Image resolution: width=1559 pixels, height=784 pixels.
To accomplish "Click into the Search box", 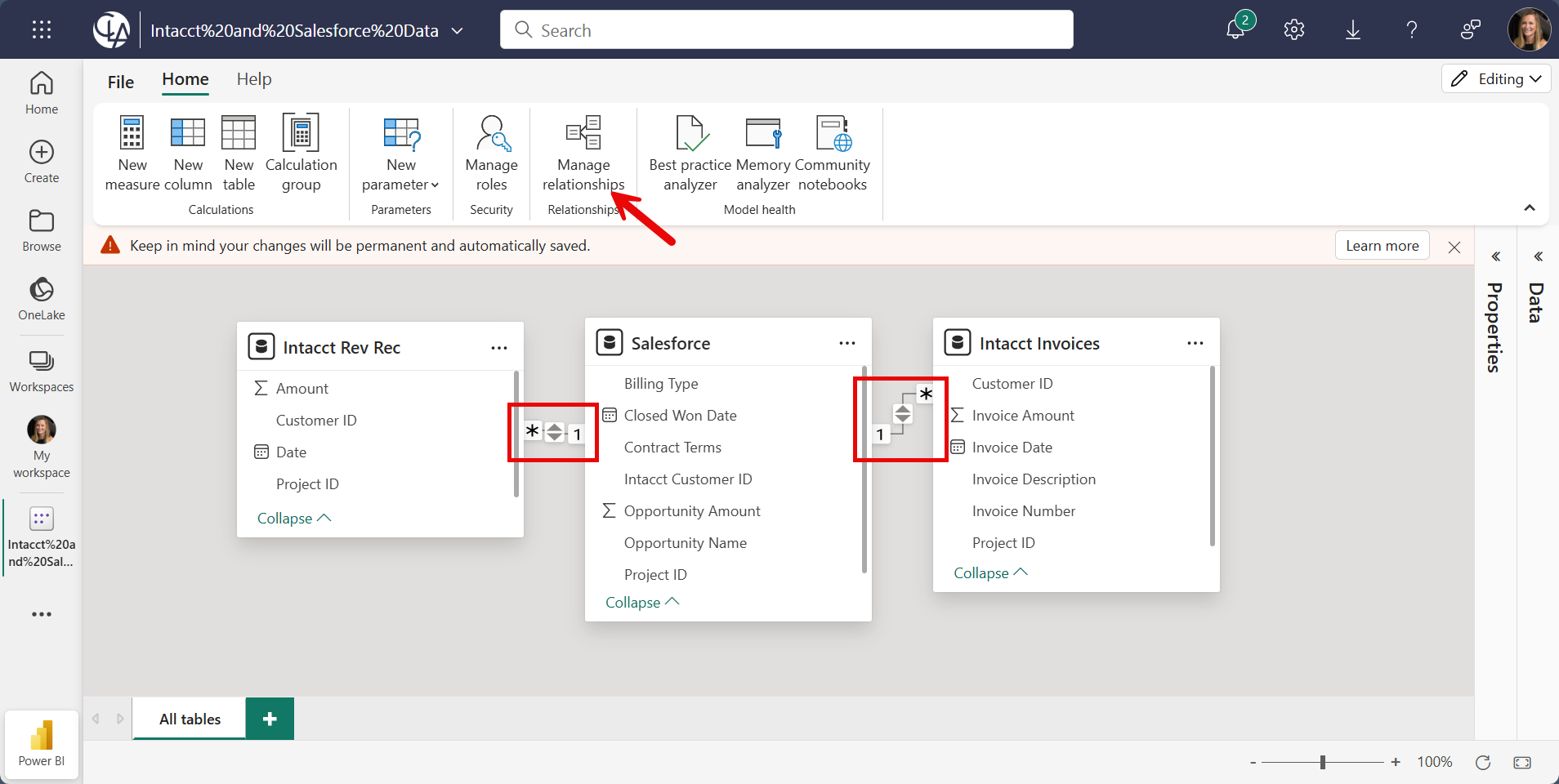I will [x=786, y=30].
